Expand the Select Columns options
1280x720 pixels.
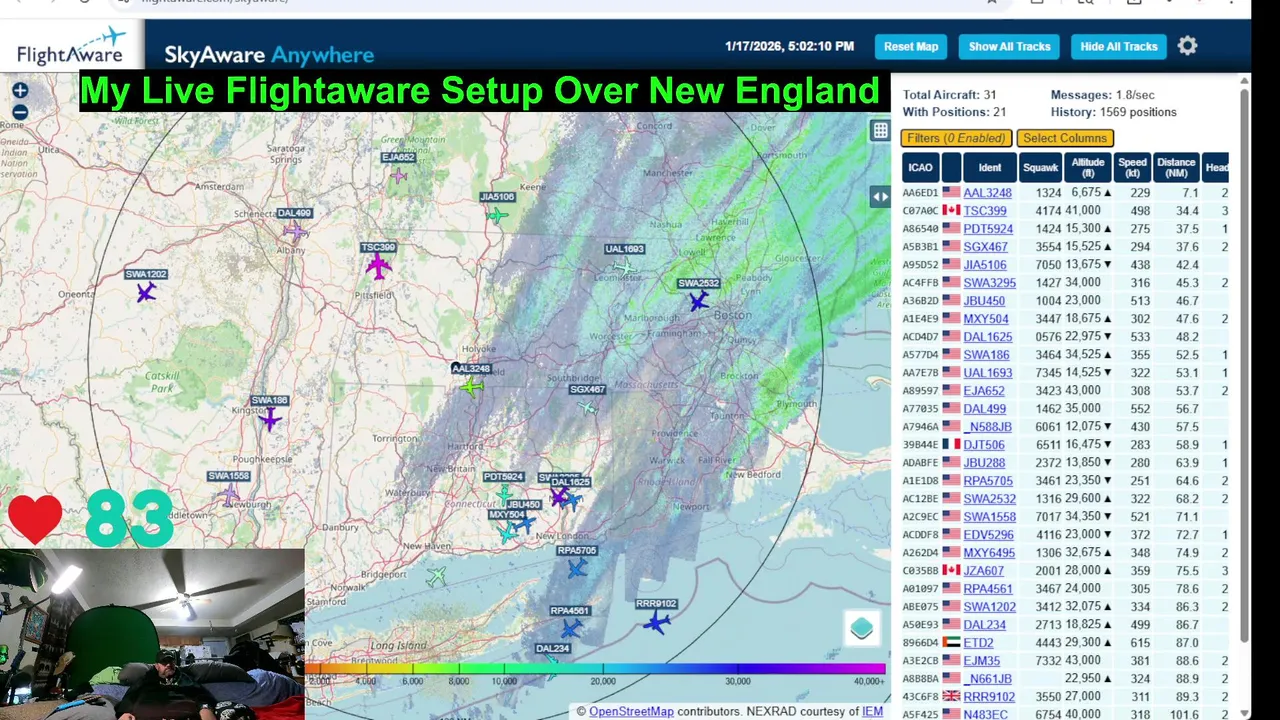pyautogui.click(x=1065, y=138)
